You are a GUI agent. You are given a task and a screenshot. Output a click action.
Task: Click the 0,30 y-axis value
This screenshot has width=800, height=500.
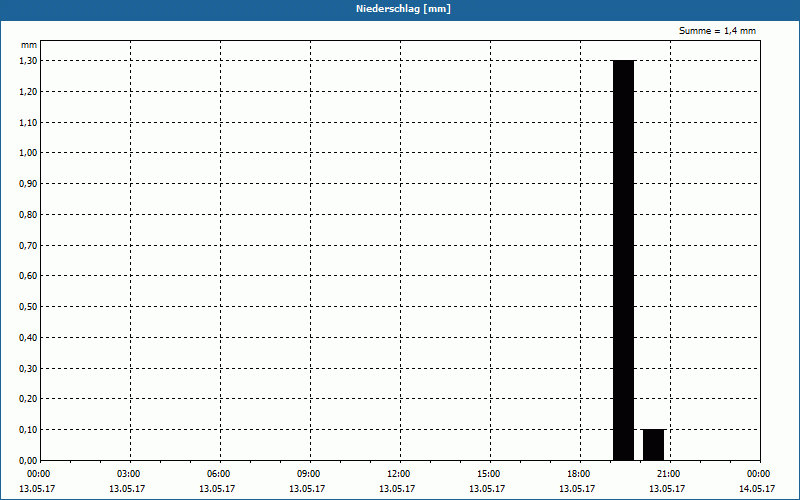[x=28, y=368]
